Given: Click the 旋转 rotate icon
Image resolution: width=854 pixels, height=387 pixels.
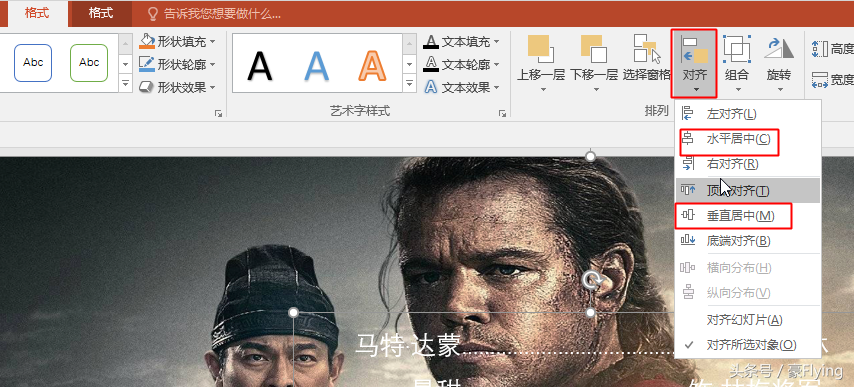Looking at the screenshot, I should point(779,48).
